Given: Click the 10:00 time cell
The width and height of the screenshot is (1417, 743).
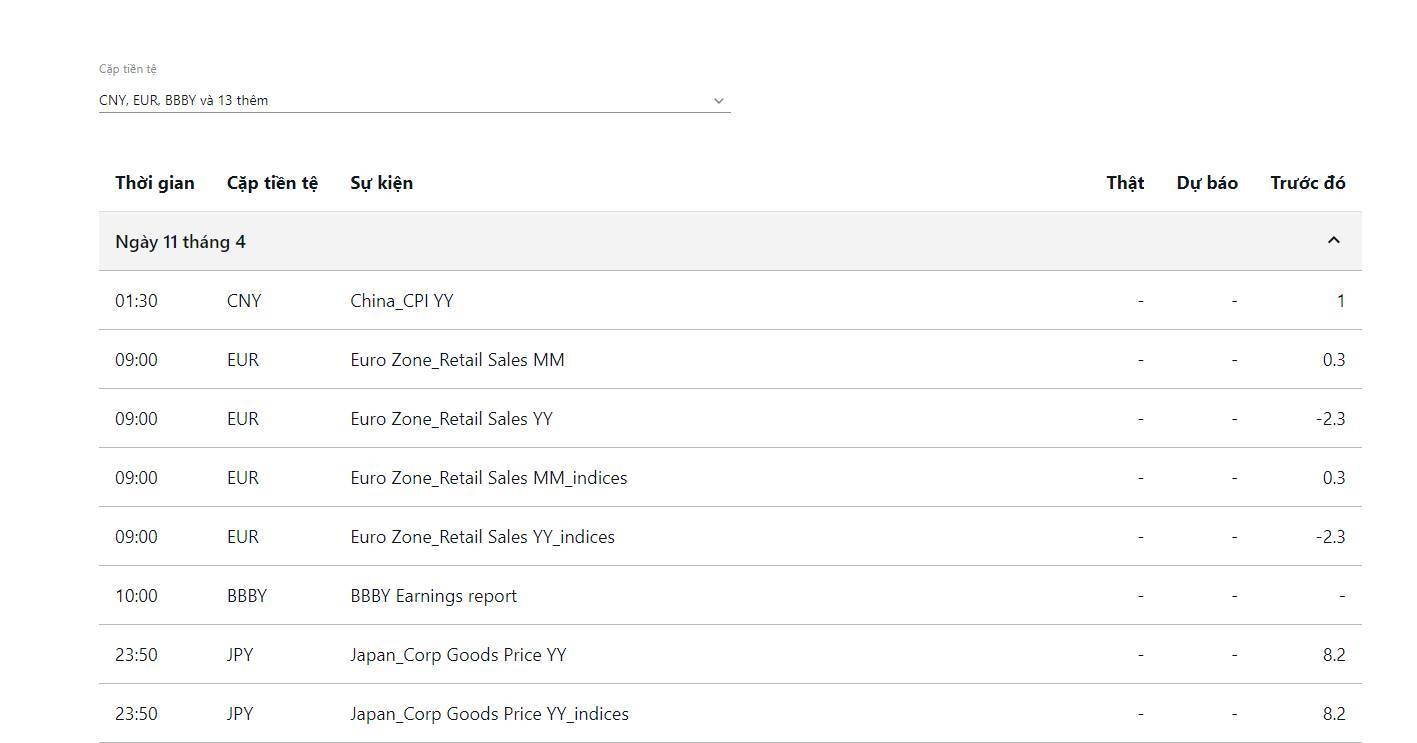Looking at the screenshot, I should click(x=136, y=596).
